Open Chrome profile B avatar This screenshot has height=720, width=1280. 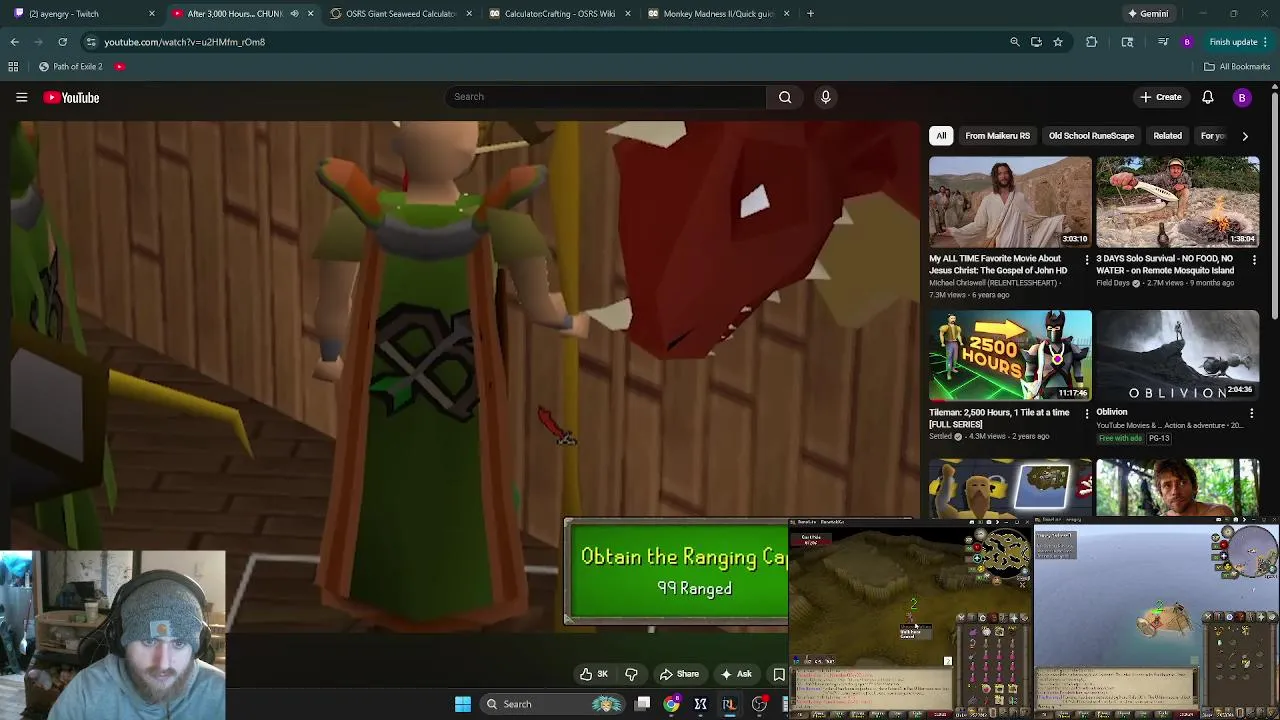click(x=1187, y=42)
